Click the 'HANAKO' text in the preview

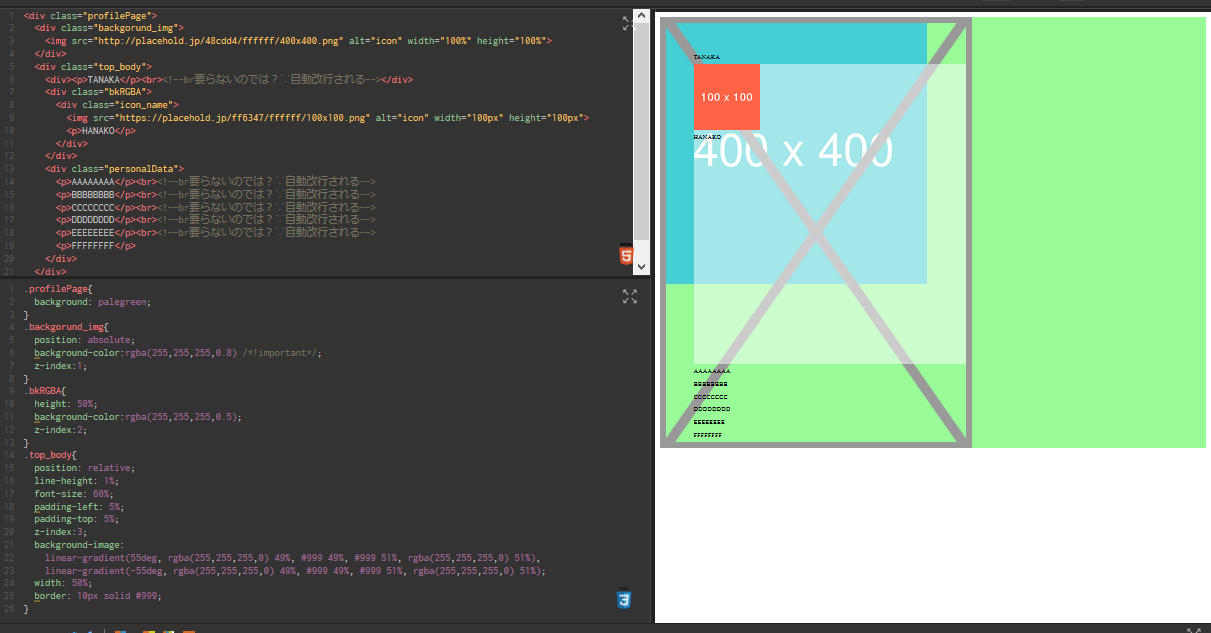click(x=708, y=135)
